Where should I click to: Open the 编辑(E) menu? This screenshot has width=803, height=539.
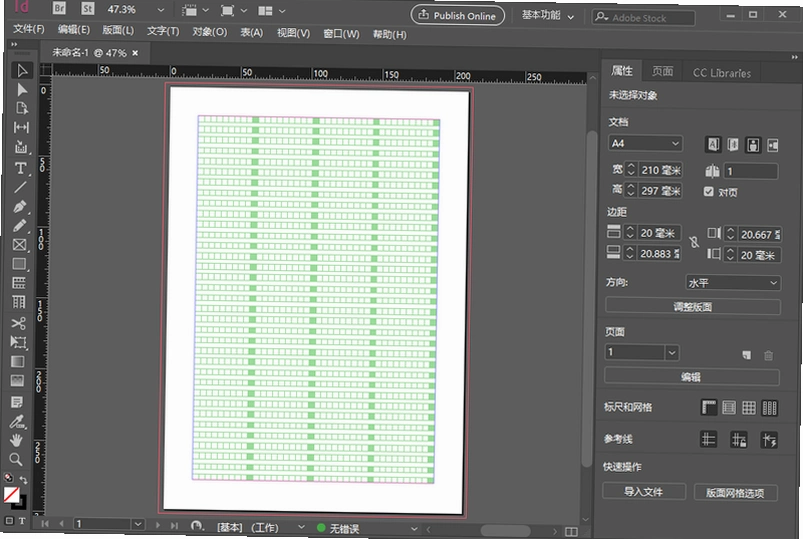[74, 30]
